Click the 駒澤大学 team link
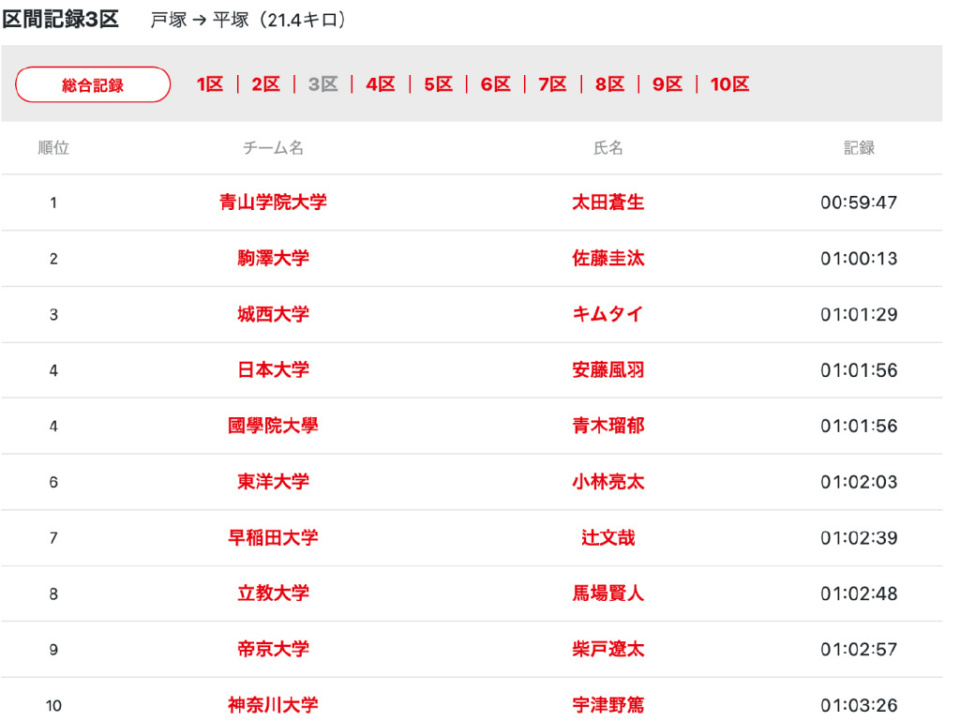Image resolution: width=960 pixels, height=721 pixels. point(273,259)
